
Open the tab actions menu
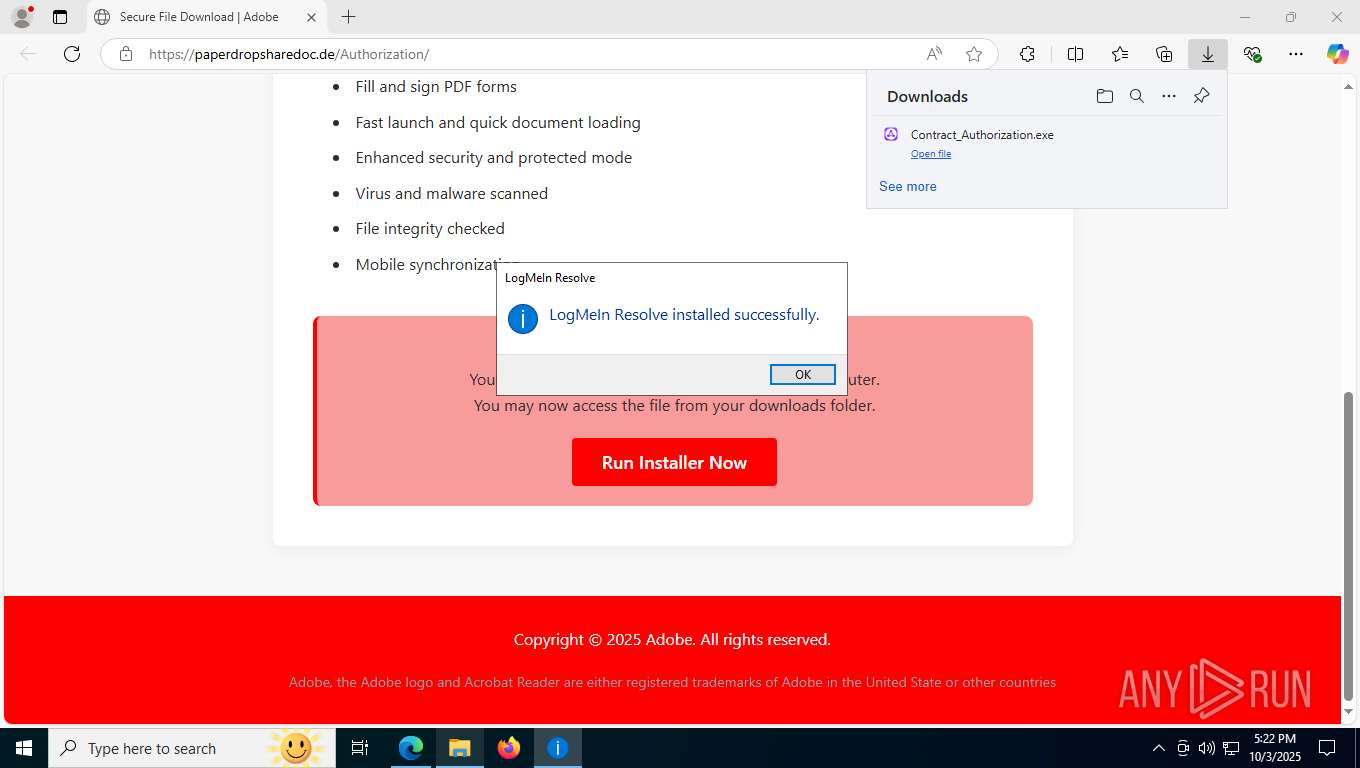pos(60,17)
